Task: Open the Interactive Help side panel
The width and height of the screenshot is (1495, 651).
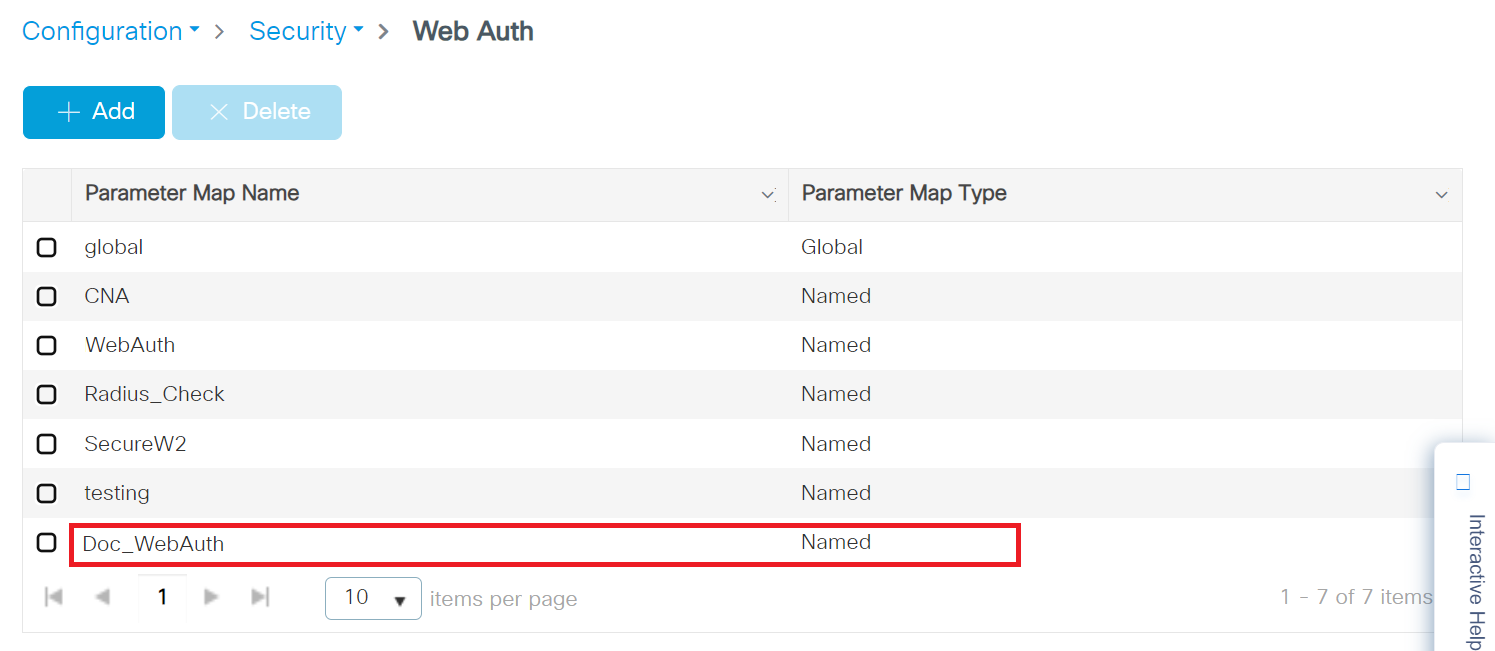Action: click(1471, 560)
